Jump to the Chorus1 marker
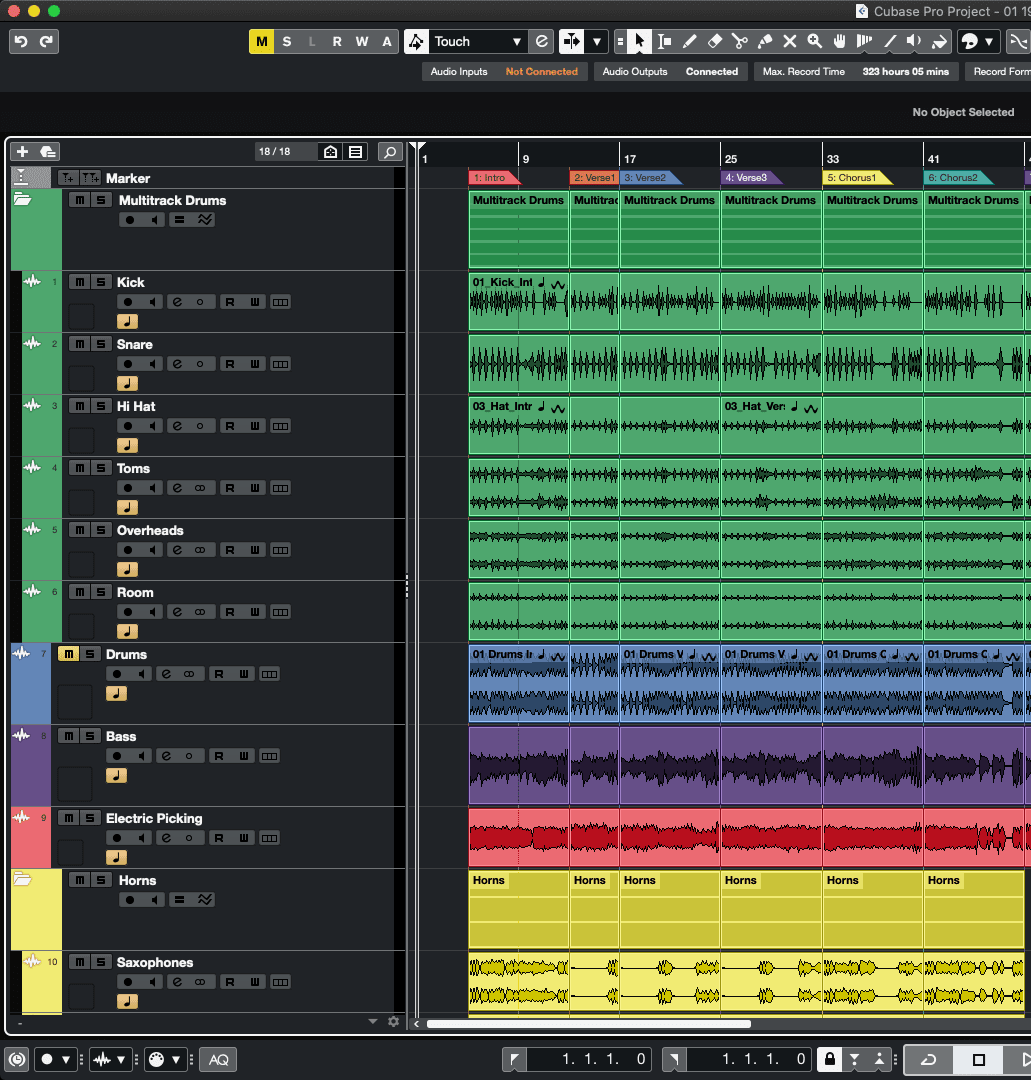 [855, 178]
